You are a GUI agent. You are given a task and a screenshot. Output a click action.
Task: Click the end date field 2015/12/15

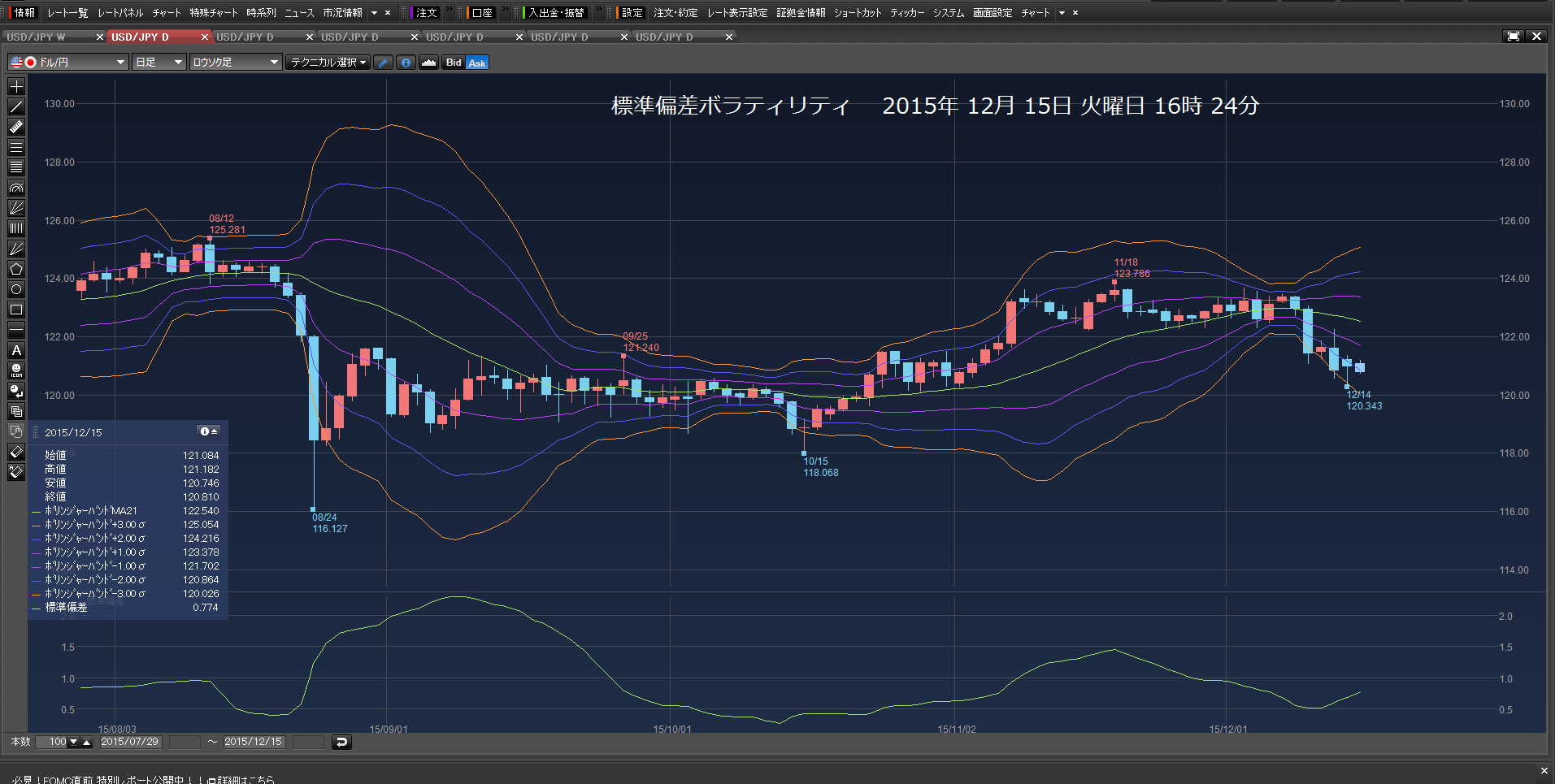coord(254,742)
